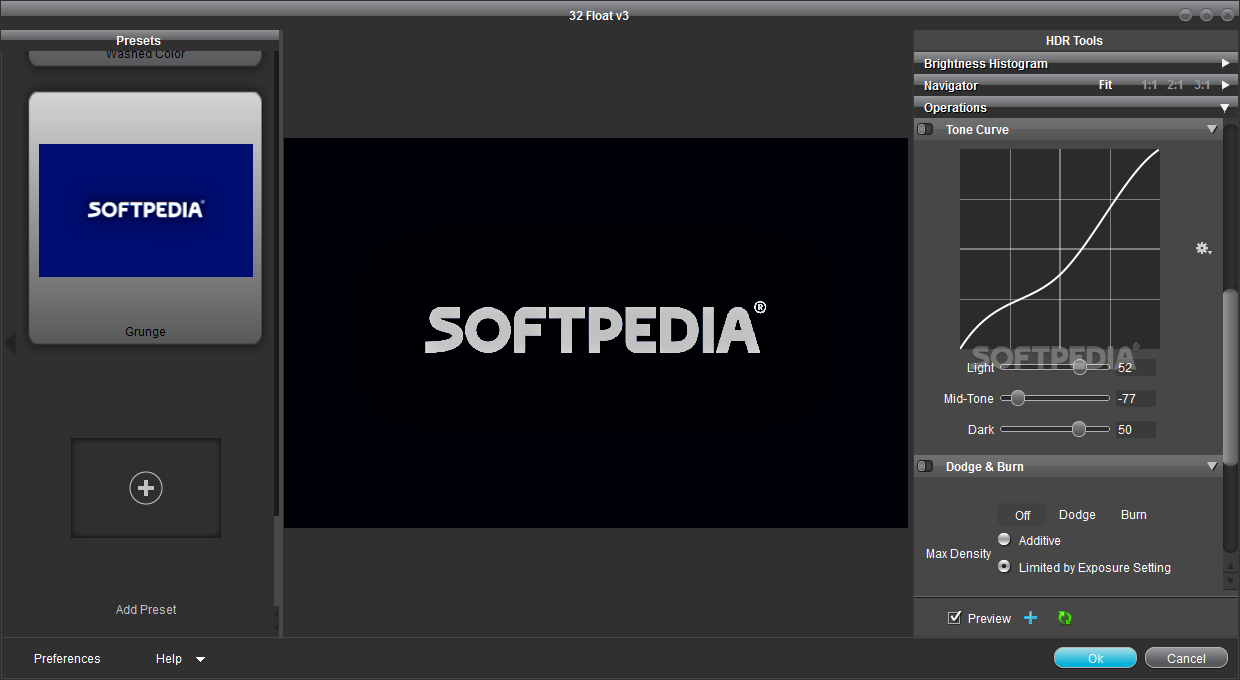Image resolution: width=1240 pixels, height=680 pixels.
Task: Set Navigator zoom to Fit
Action: tap(1105, 85)
